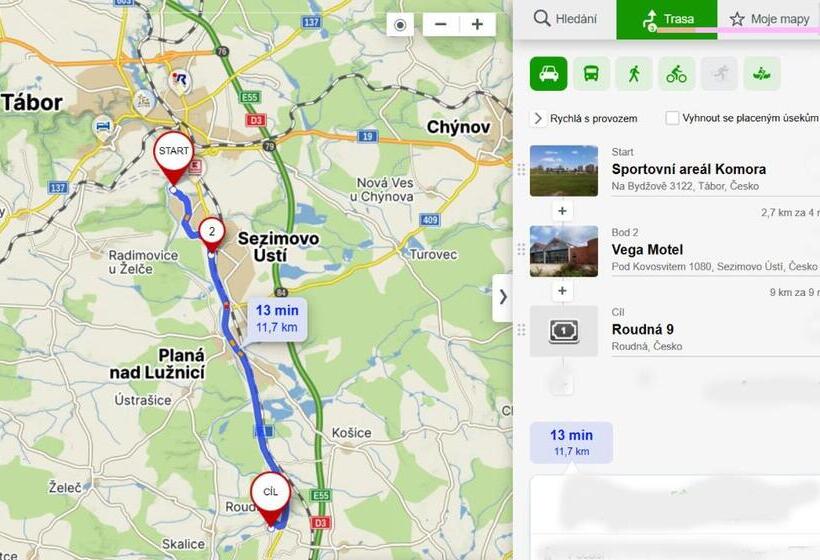Select walking route mode
Screen dimensions: 820x560
(634, 74)
